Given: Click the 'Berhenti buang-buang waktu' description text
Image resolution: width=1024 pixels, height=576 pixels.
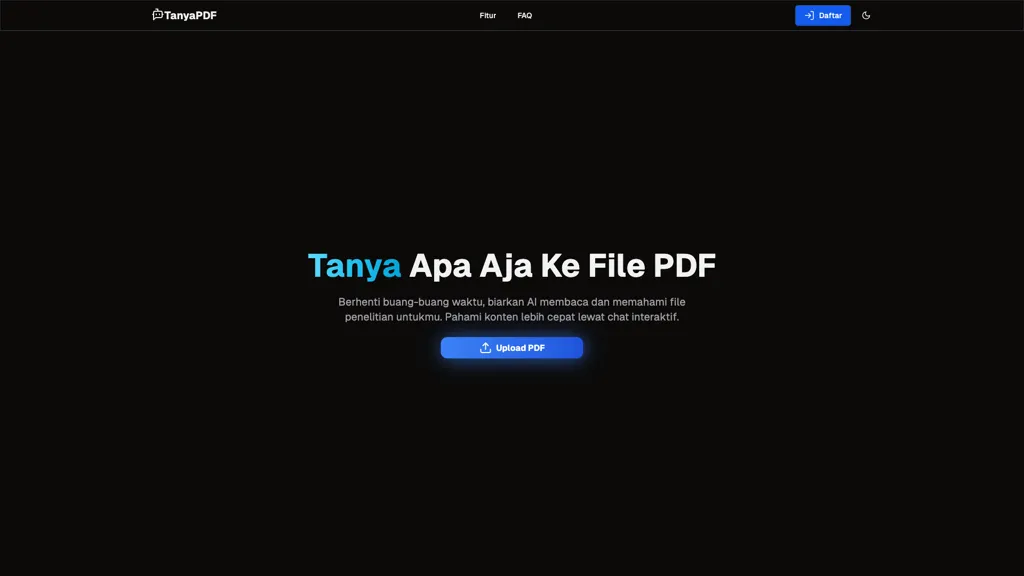Looking at the screenshot, I should coord(511,310).
